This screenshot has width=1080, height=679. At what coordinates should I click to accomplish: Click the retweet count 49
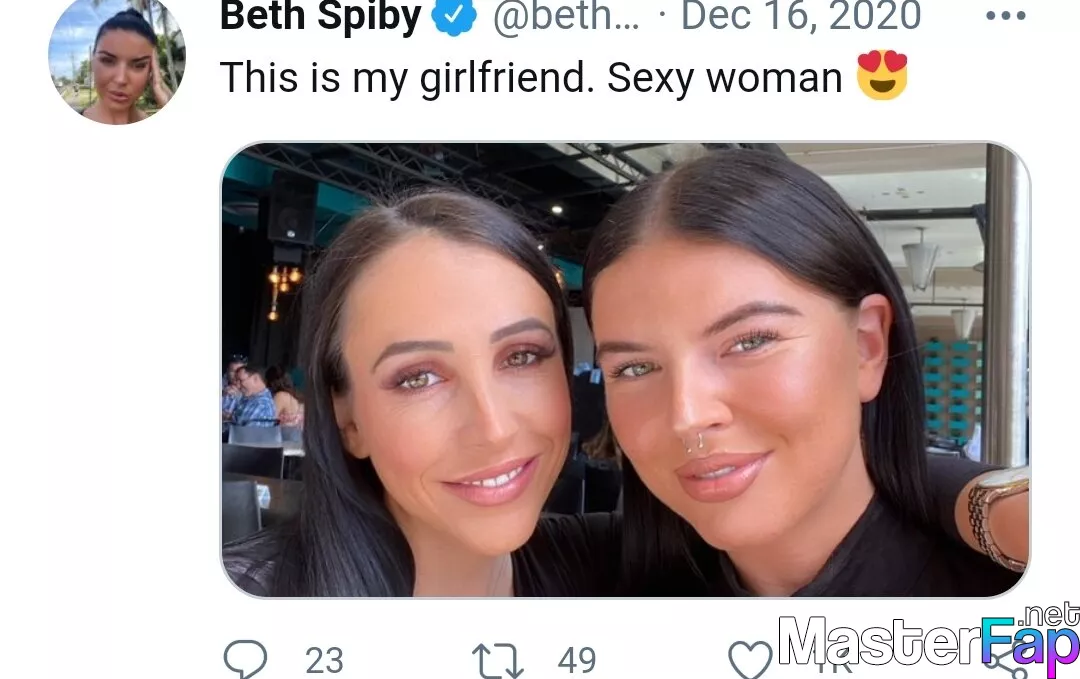(x=577, y=660)
